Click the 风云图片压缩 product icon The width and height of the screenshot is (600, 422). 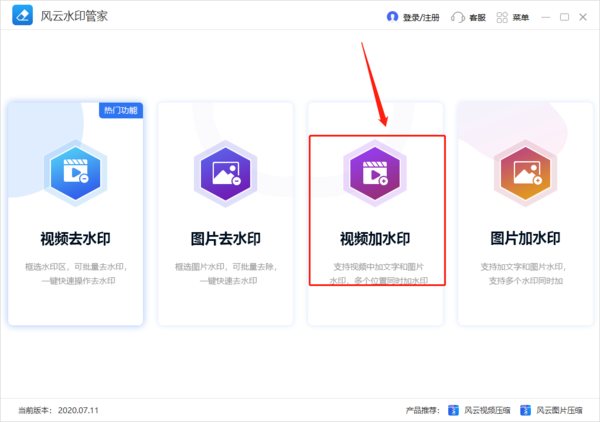(525, 410)
